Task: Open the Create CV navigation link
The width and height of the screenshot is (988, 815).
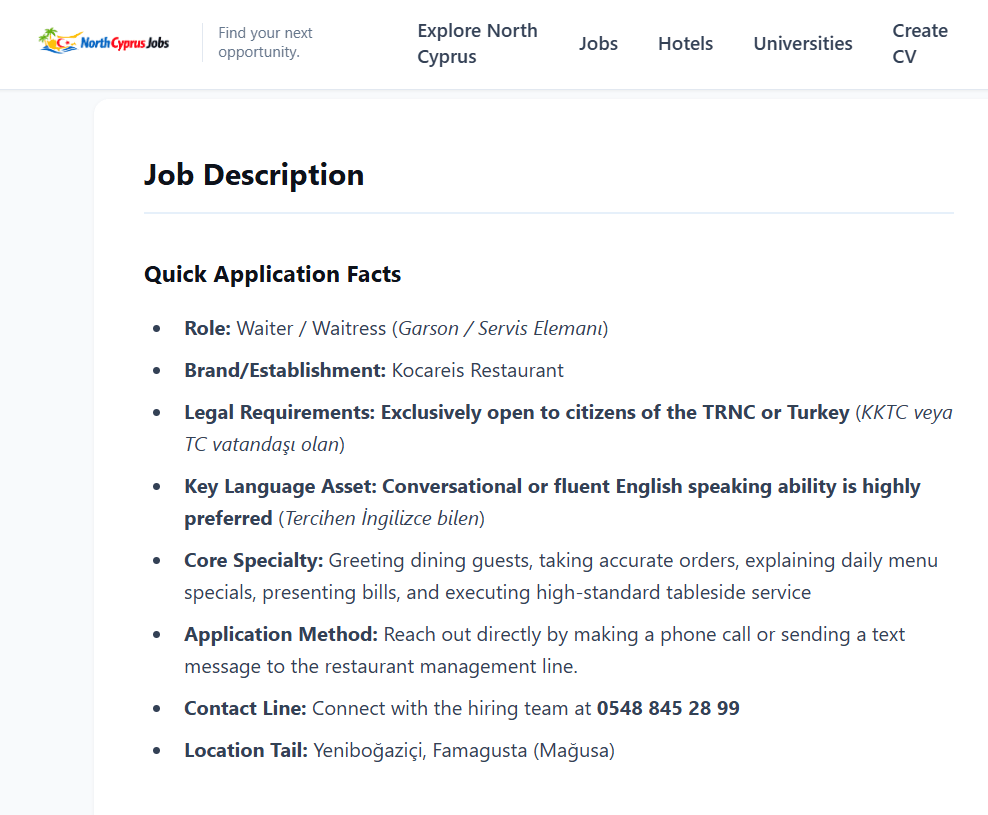Action: click(920, 43)
